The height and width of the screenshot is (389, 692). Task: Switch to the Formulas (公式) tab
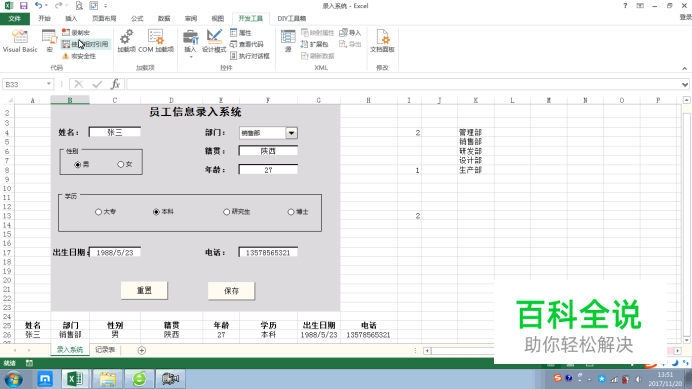pyautogui.click(x=137, y=19)
